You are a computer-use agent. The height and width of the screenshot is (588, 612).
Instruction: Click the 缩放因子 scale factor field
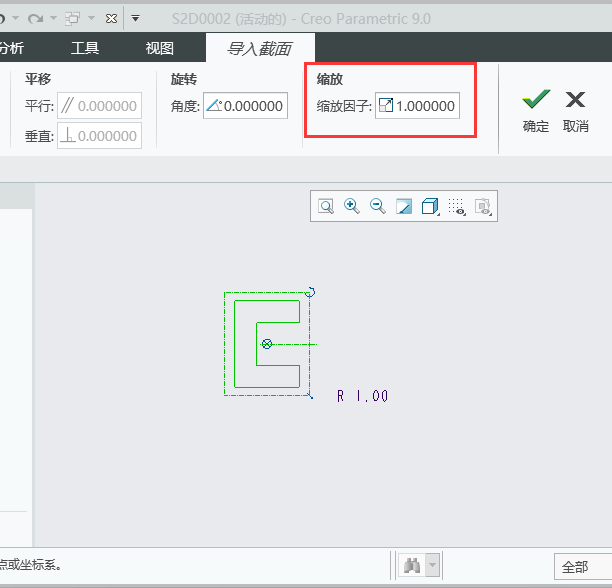417,105
